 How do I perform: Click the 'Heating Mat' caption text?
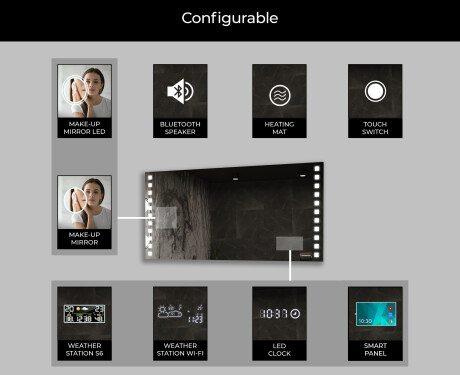coord(279,128)
